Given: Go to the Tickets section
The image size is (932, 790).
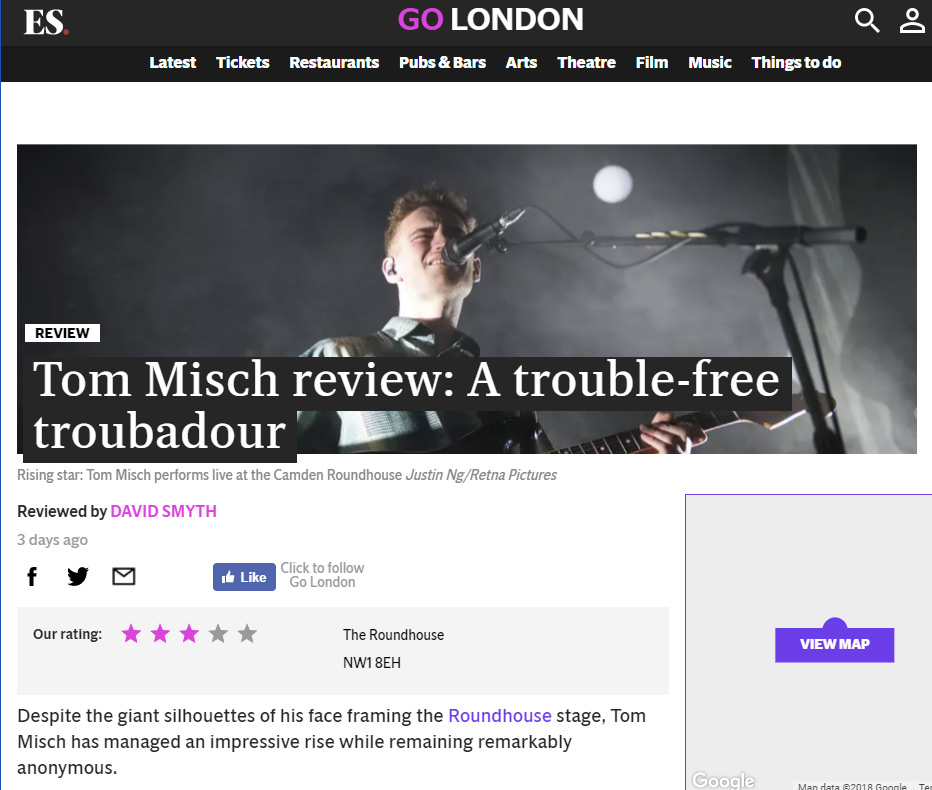Looking at the screenshot, I should 243,62.
